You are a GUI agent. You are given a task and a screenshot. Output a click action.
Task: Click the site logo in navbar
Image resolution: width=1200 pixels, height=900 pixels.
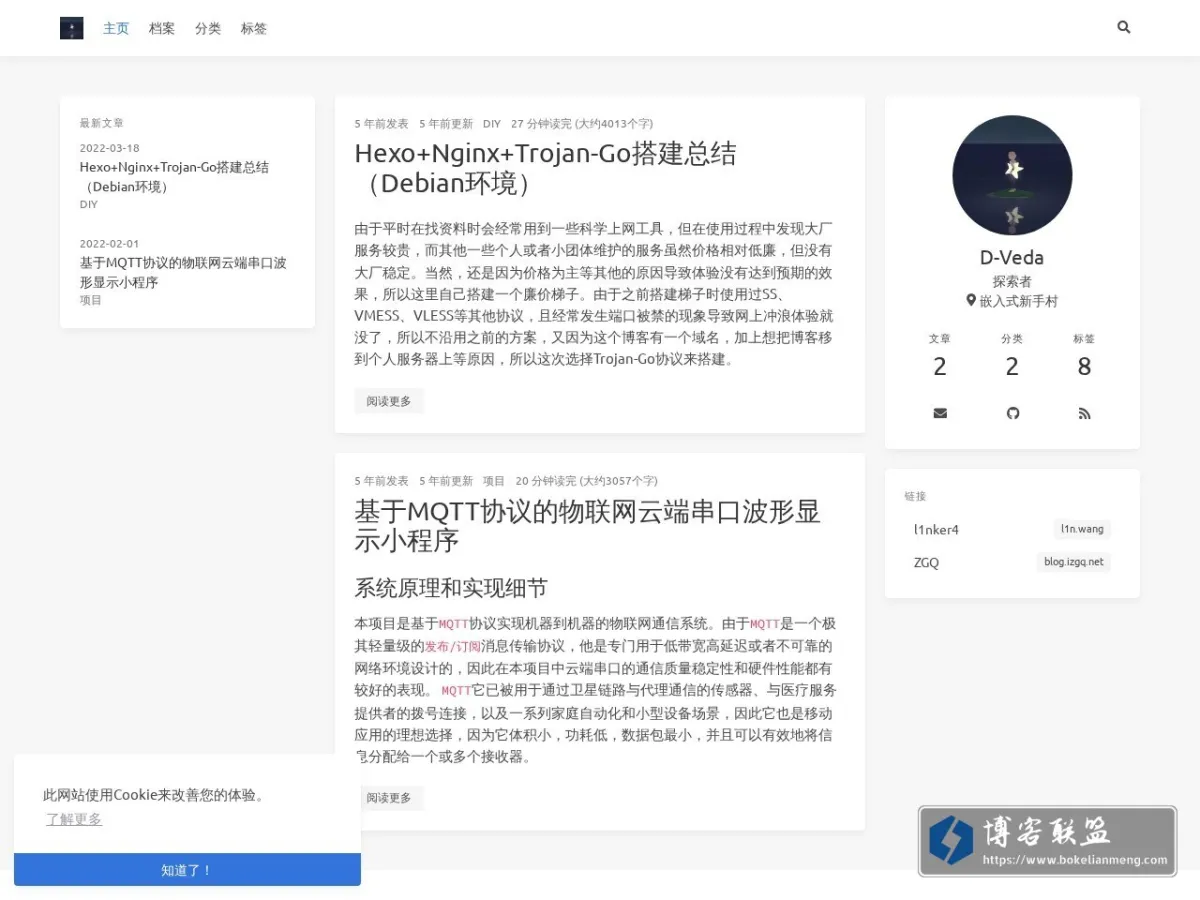click(72, 28)
